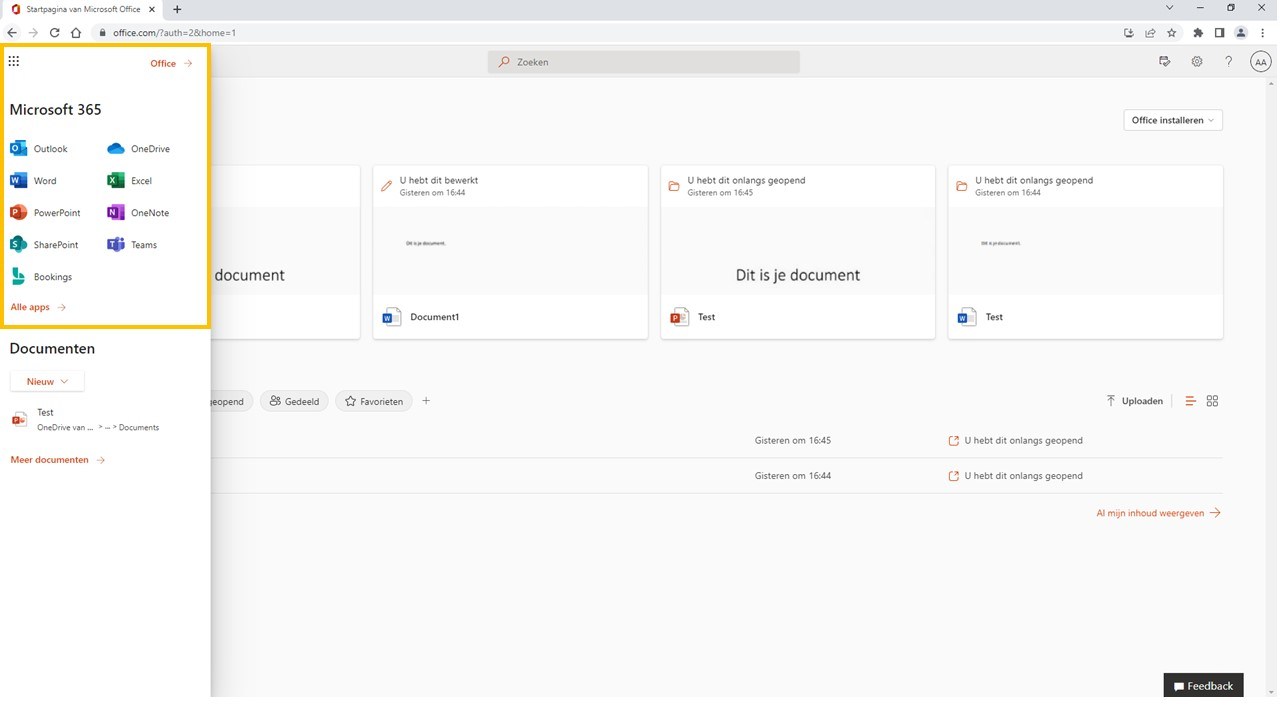Add a new filter with the plus icon

pos(426,401)
